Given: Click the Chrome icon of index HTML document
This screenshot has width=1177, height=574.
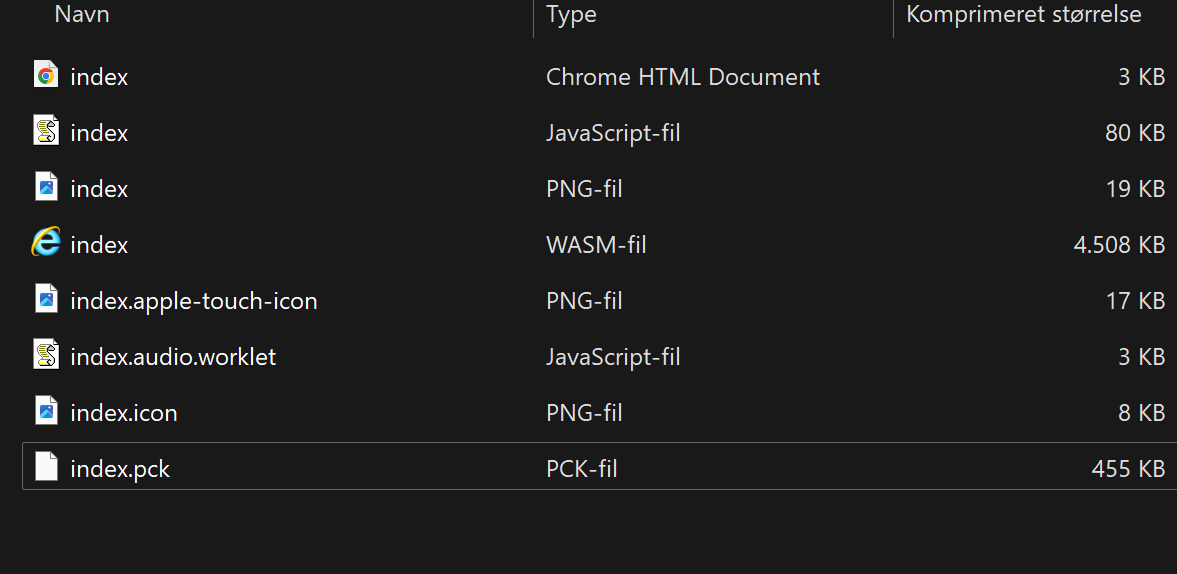Looking at the screenshot, I should (x=46, y=75).
